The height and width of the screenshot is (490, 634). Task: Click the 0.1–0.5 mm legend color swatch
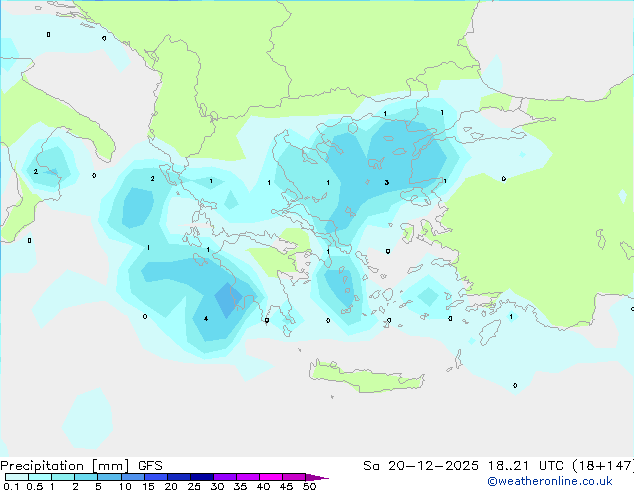17,477
